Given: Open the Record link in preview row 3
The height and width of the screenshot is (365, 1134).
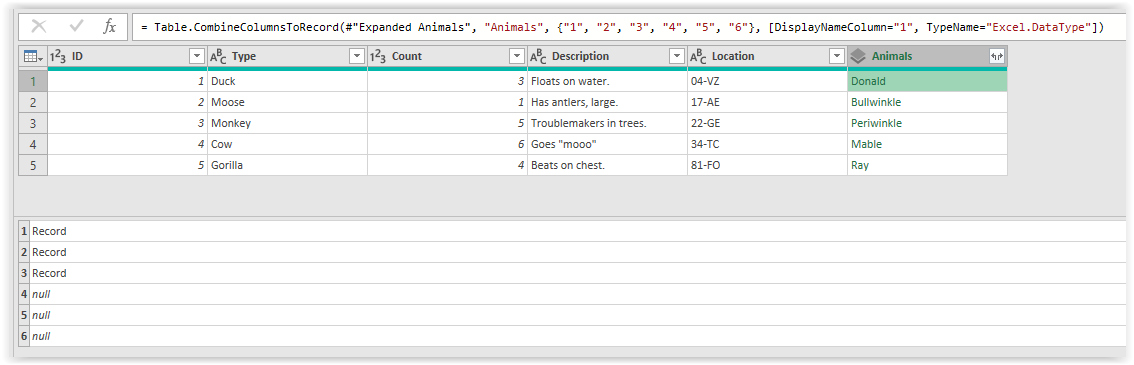Looking at the screenshot, I should click(x=49, y=273).
